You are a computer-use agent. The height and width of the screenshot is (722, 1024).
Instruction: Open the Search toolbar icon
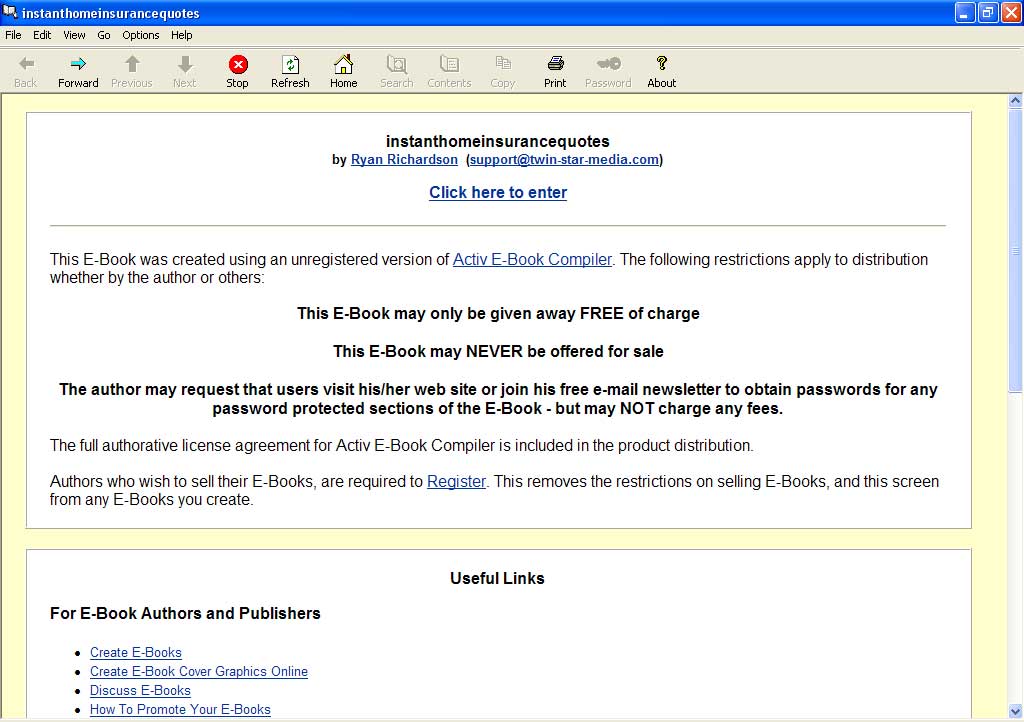[396, 64]
